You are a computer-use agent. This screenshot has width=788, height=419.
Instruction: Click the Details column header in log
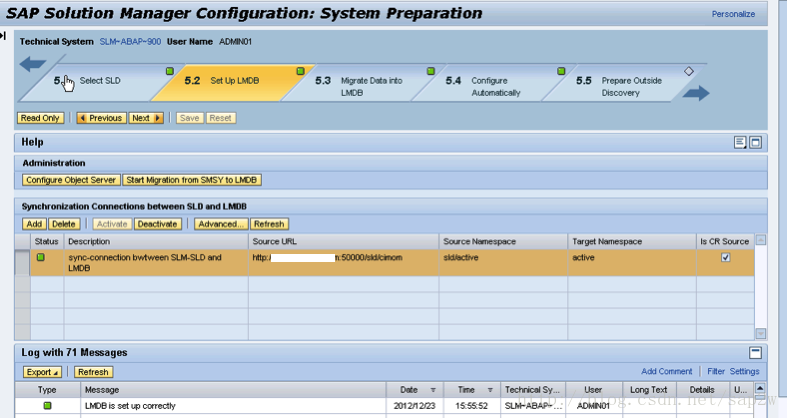702,390
